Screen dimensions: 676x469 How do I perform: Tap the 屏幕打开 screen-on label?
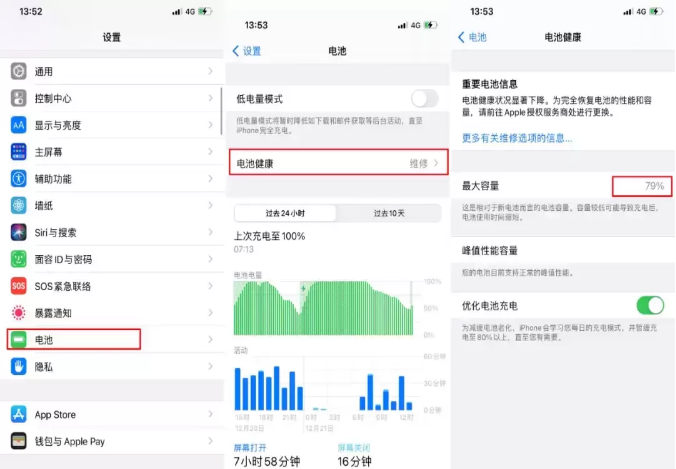(250, 448)
